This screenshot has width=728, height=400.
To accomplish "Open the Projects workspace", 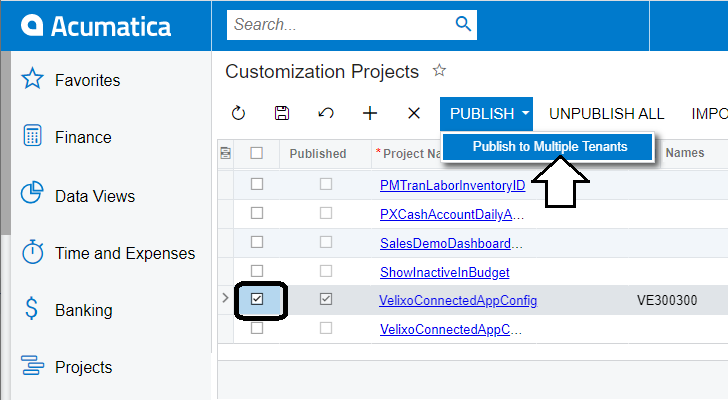I will pyautogui.click(x=67, y=367).
